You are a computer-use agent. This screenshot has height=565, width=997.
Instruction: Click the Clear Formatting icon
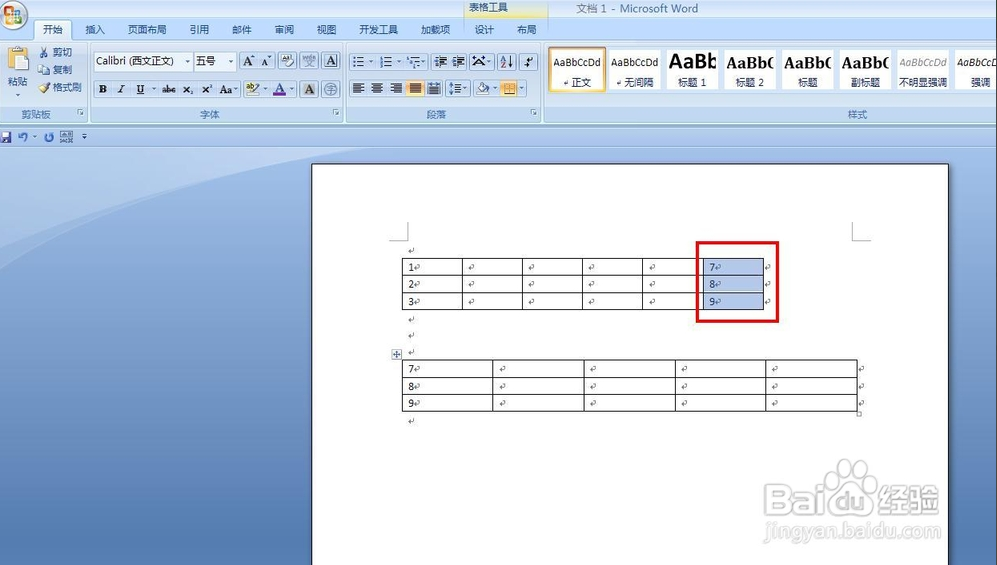(287, 61)
